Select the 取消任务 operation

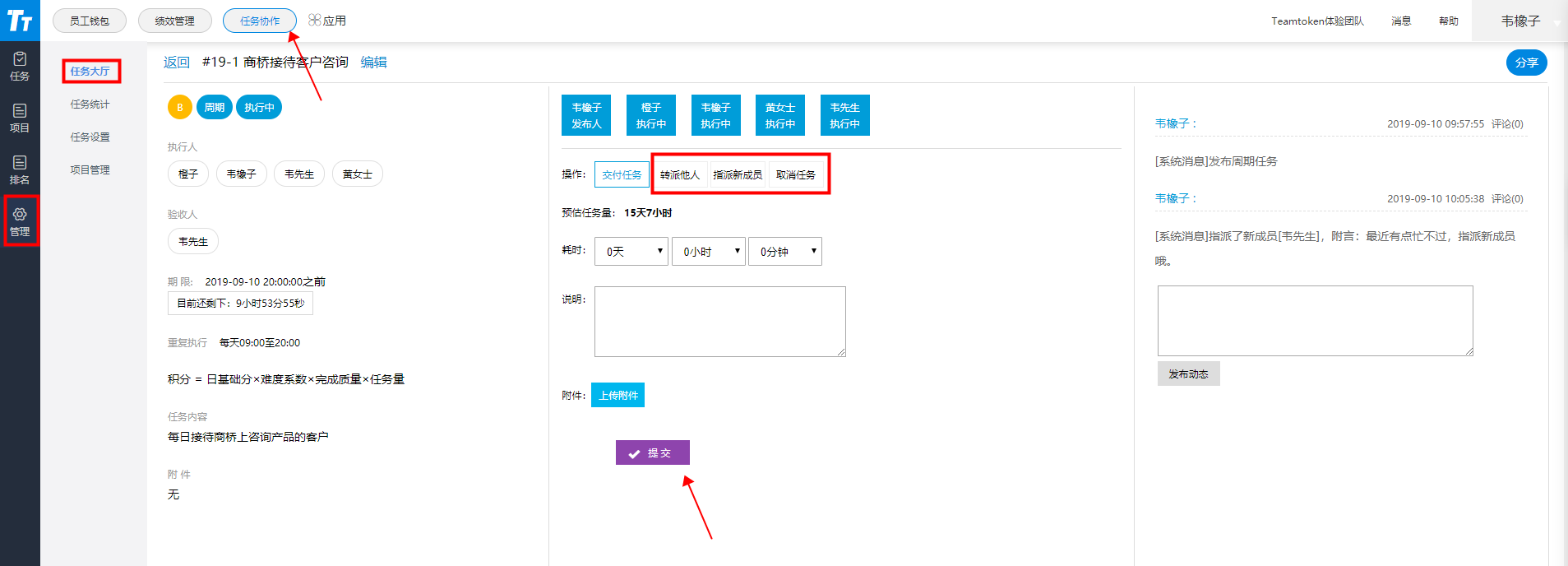pyautogui.click(x=796, y=174)
